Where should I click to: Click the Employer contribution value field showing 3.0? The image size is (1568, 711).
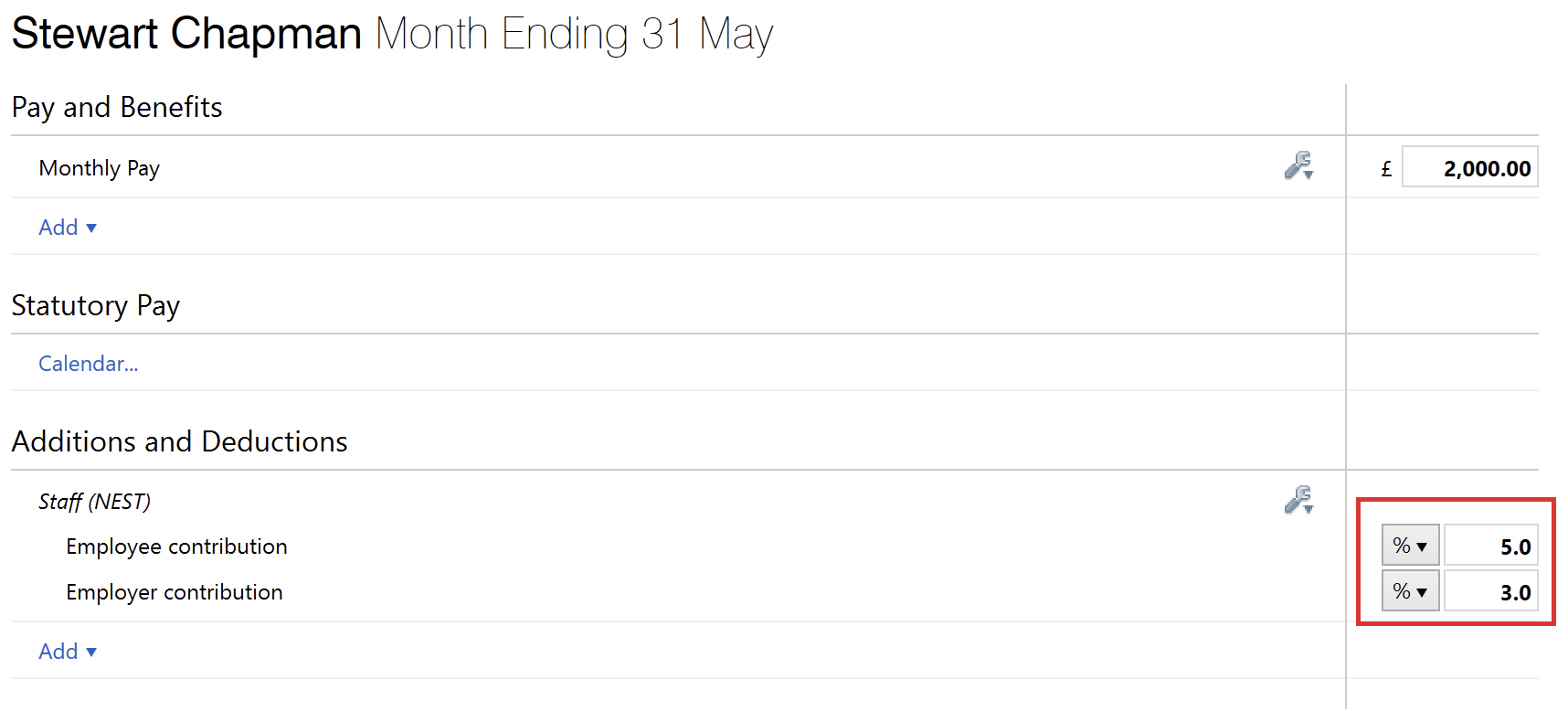point(1490,591)
